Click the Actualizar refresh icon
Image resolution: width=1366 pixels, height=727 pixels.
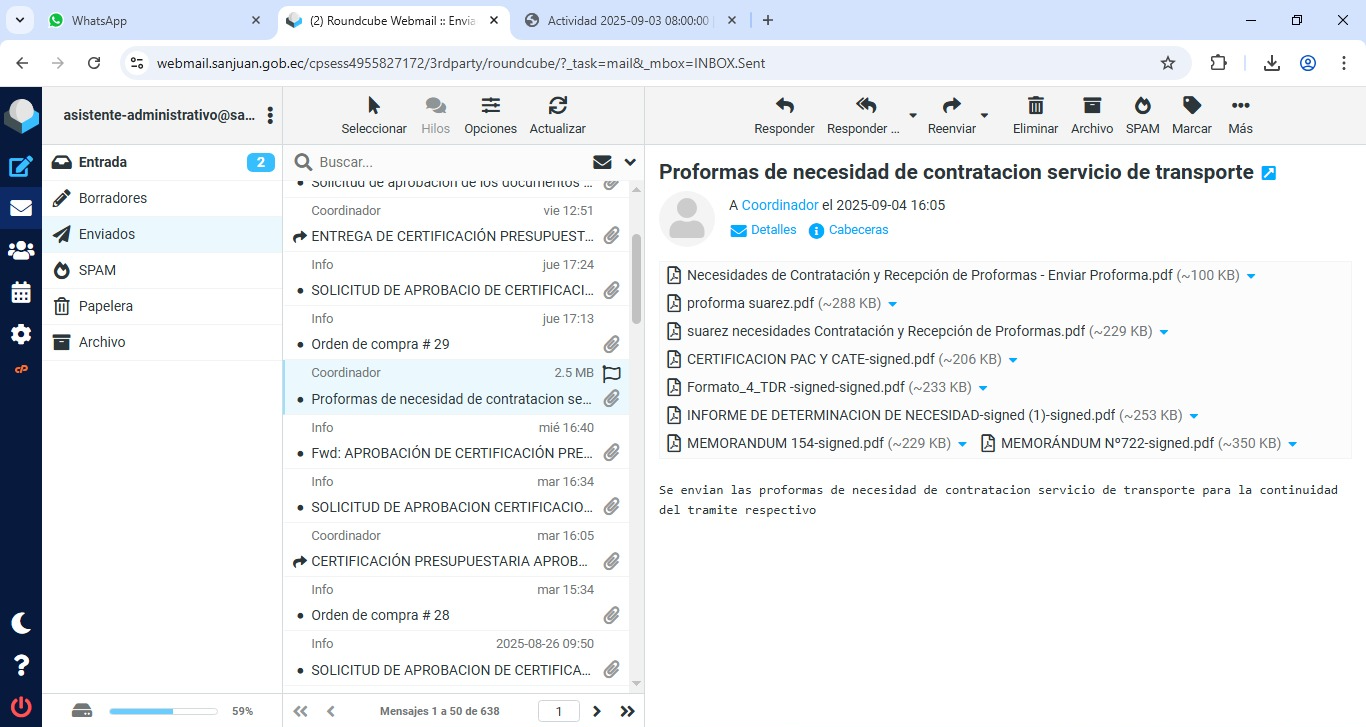[x=557, y=106]
